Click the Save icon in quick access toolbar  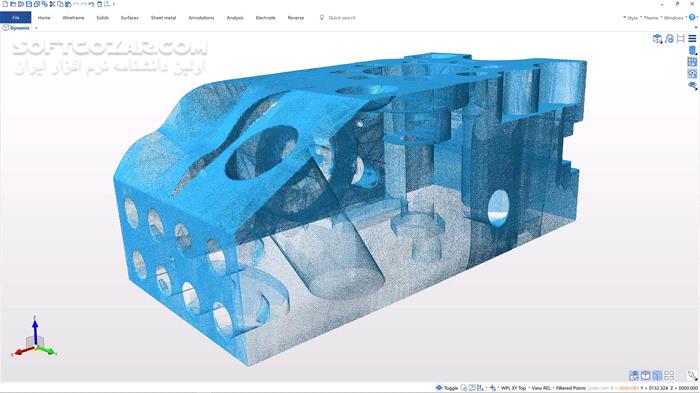(x=29, y=4)
